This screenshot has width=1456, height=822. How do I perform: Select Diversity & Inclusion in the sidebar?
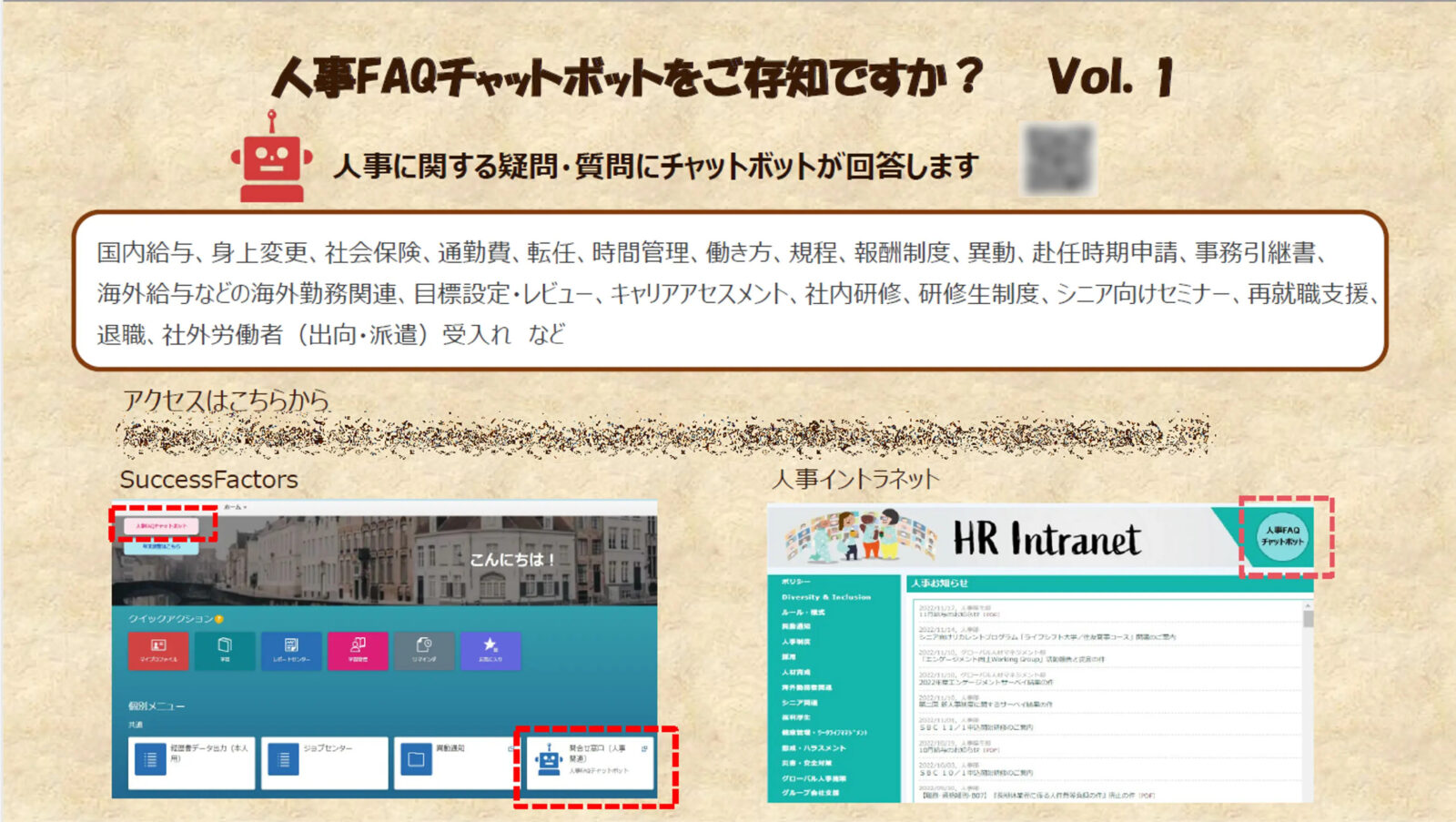(826, 597)
